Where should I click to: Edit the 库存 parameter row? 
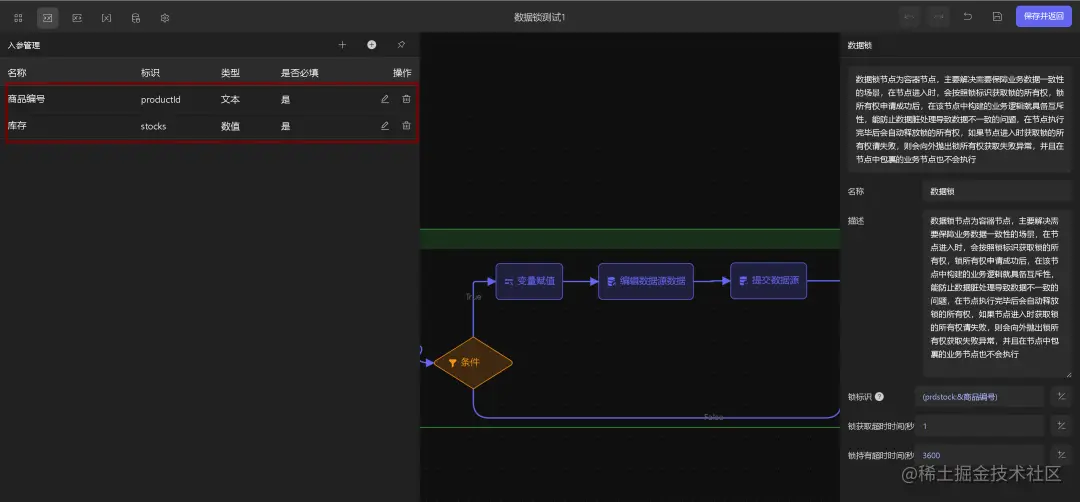[385, 126]
